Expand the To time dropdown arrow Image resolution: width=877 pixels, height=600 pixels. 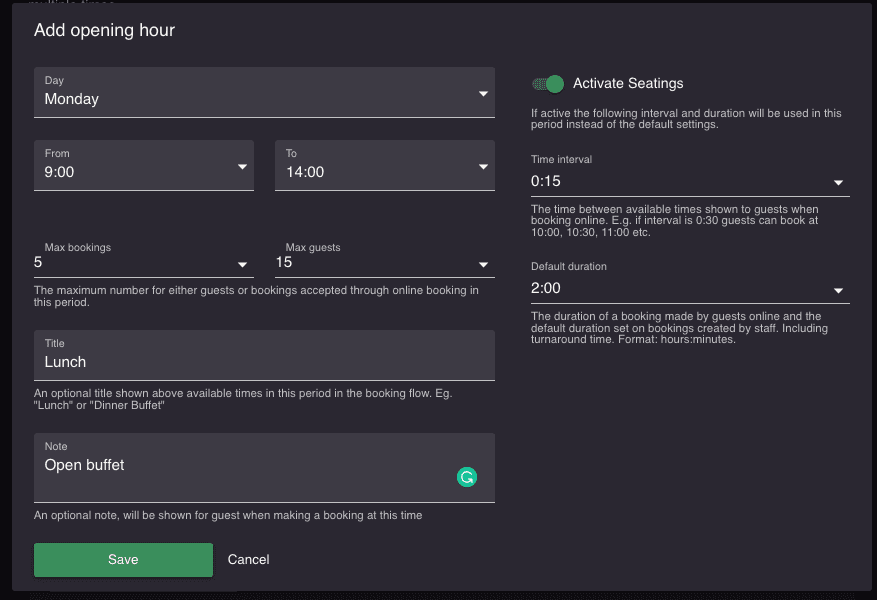483,167
